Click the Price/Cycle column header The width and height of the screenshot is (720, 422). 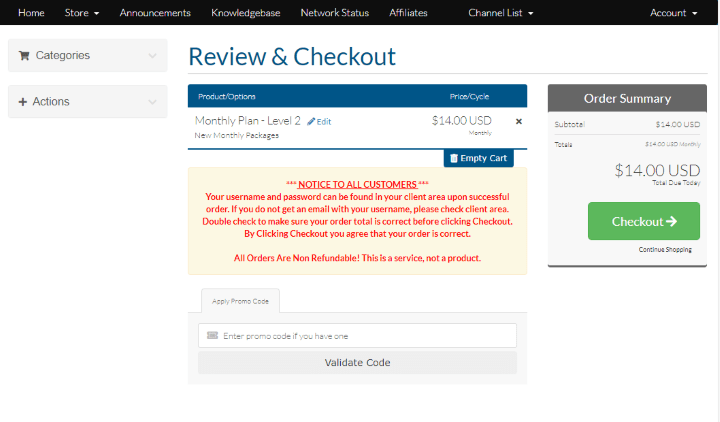pyautogui.click(x=469, y=97)
